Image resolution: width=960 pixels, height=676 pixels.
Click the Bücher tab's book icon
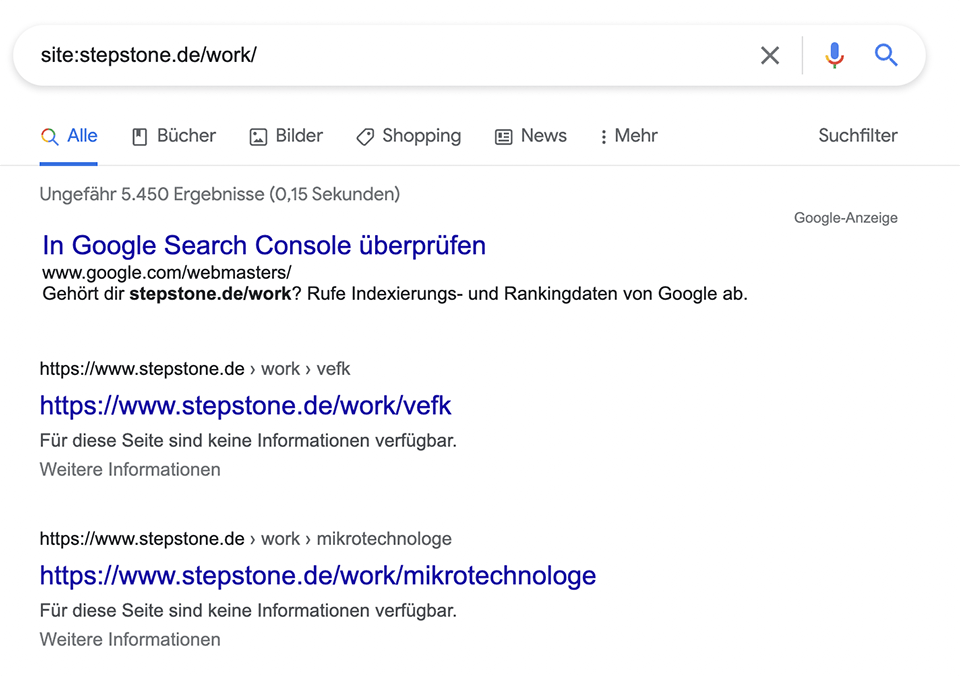tap(140, 137)
